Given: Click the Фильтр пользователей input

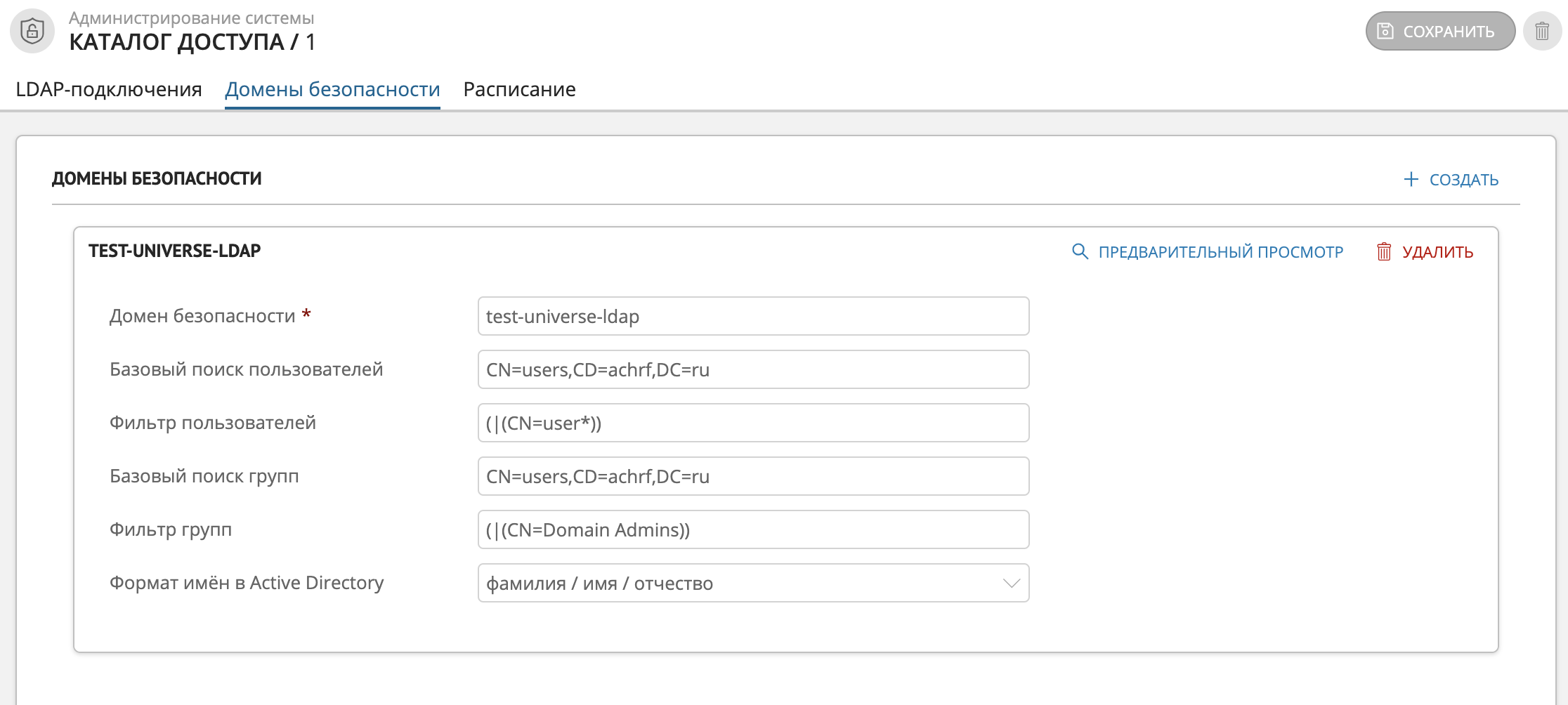Looking at the screenshot, I should click(x=753, y=423).
